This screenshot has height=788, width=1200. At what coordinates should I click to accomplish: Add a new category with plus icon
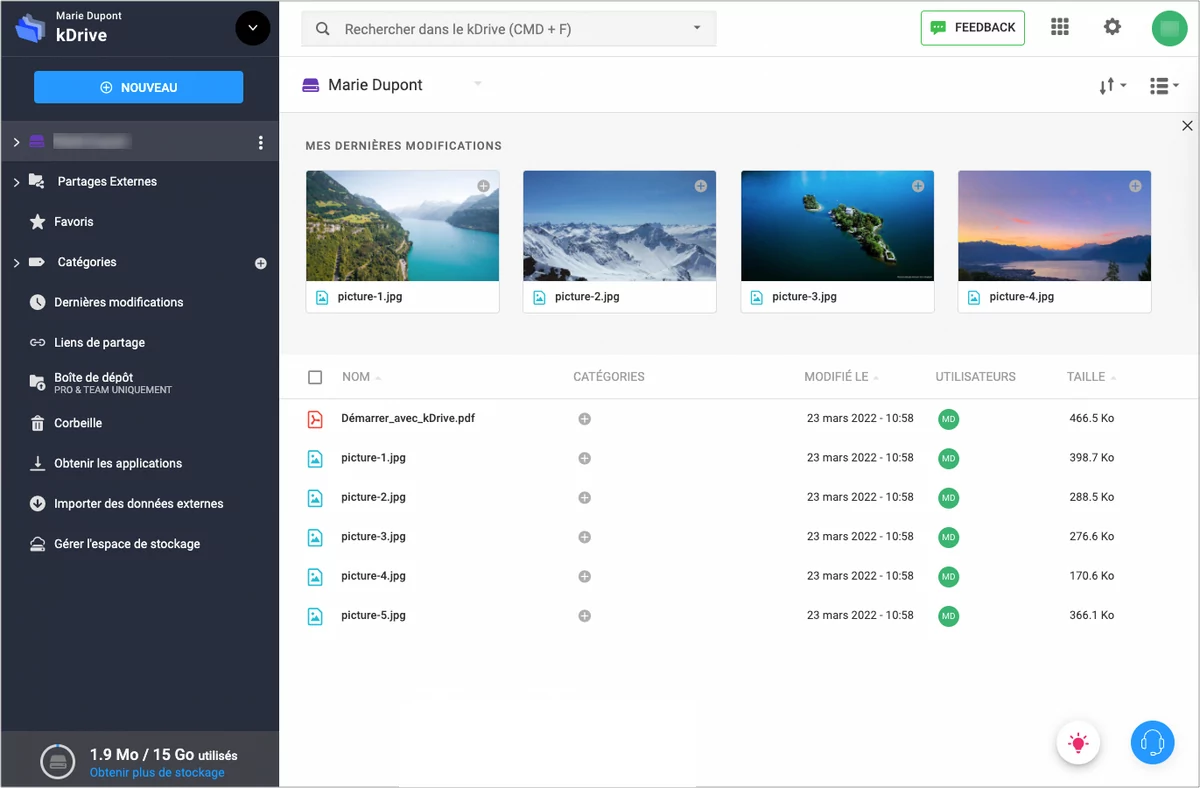click(x=261, y=263)
